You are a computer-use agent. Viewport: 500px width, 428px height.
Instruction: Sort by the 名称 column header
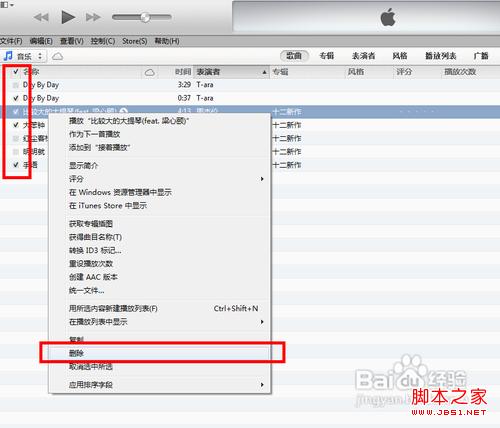pyautogui.click(x=82, y=72)
